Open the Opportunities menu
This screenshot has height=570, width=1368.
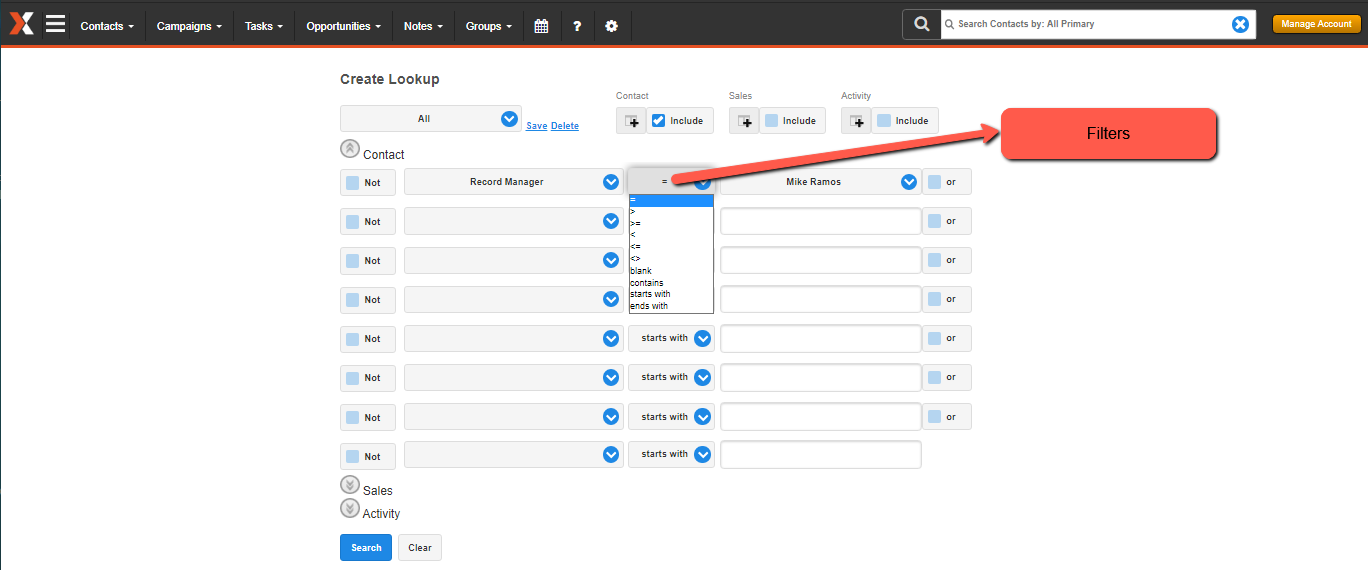pos(343,26)
